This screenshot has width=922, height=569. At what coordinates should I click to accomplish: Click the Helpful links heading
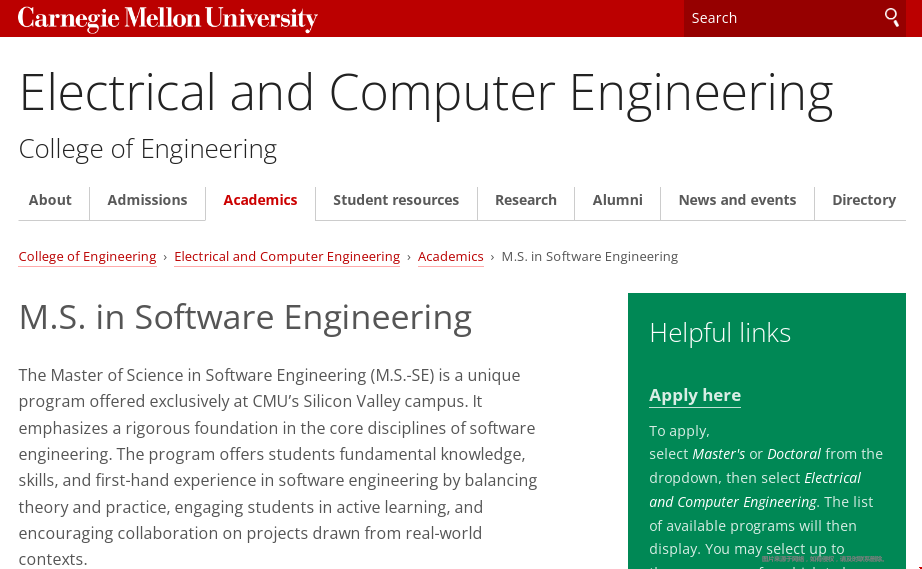pos(720,333)
